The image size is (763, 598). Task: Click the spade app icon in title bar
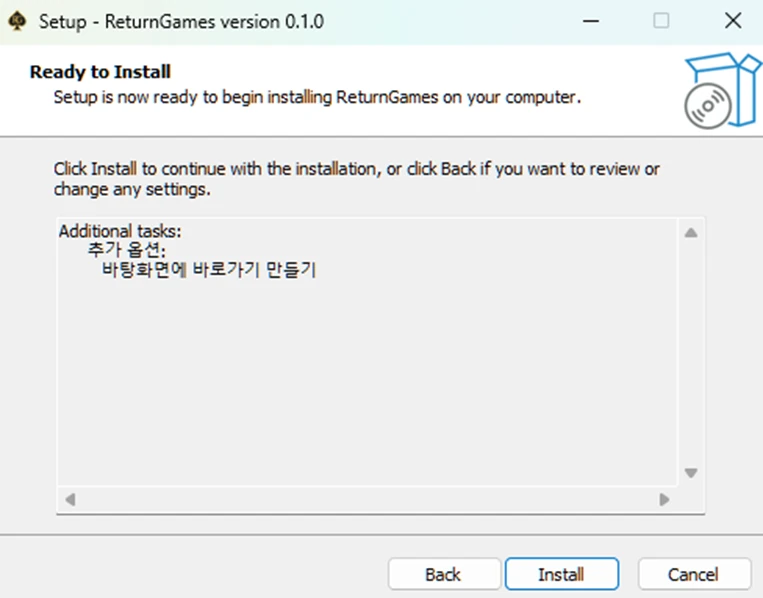pos(18,21)
